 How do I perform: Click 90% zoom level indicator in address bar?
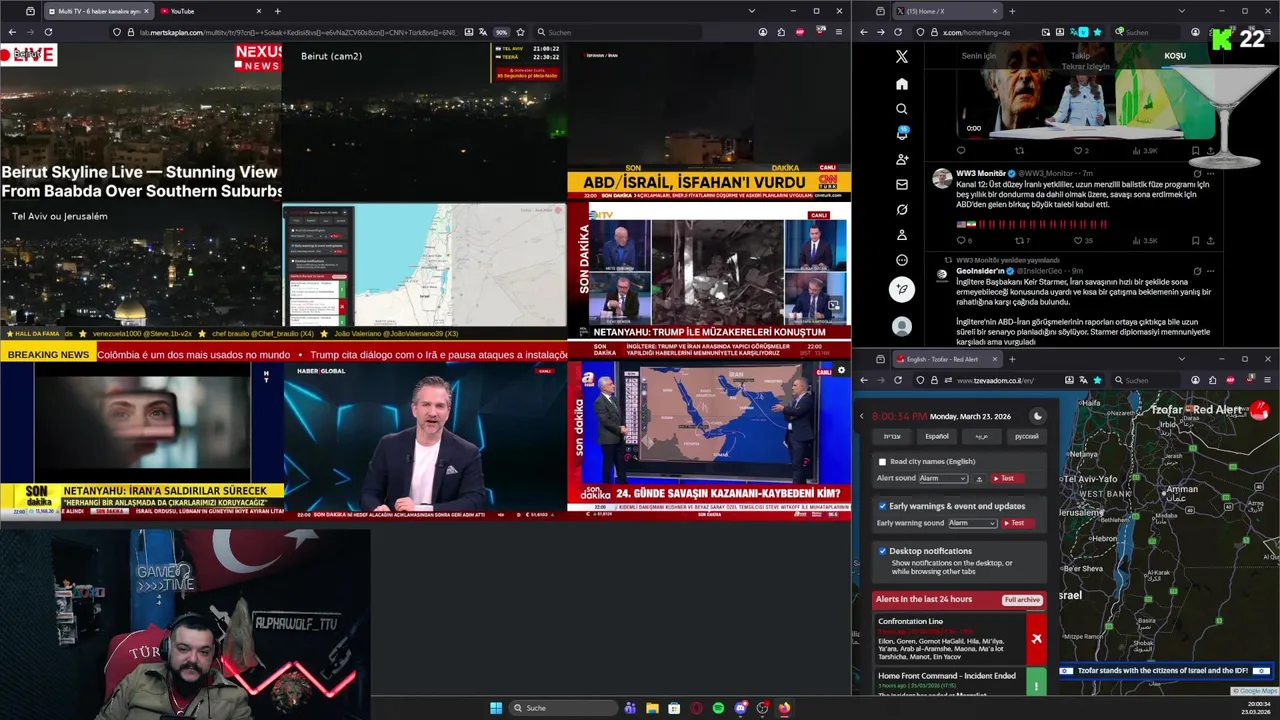coord(501,32)
